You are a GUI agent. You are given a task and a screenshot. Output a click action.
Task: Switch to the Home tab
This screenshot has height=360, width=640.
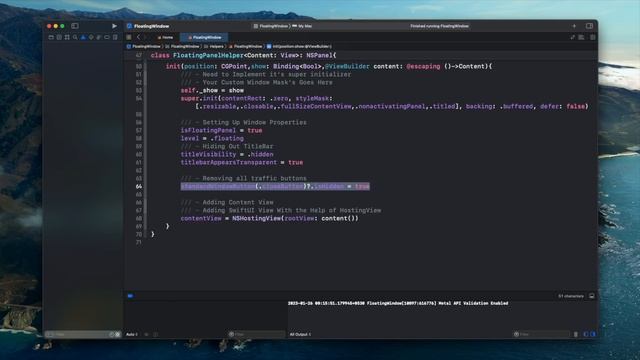pyautogui.click(x=166, y=37)
